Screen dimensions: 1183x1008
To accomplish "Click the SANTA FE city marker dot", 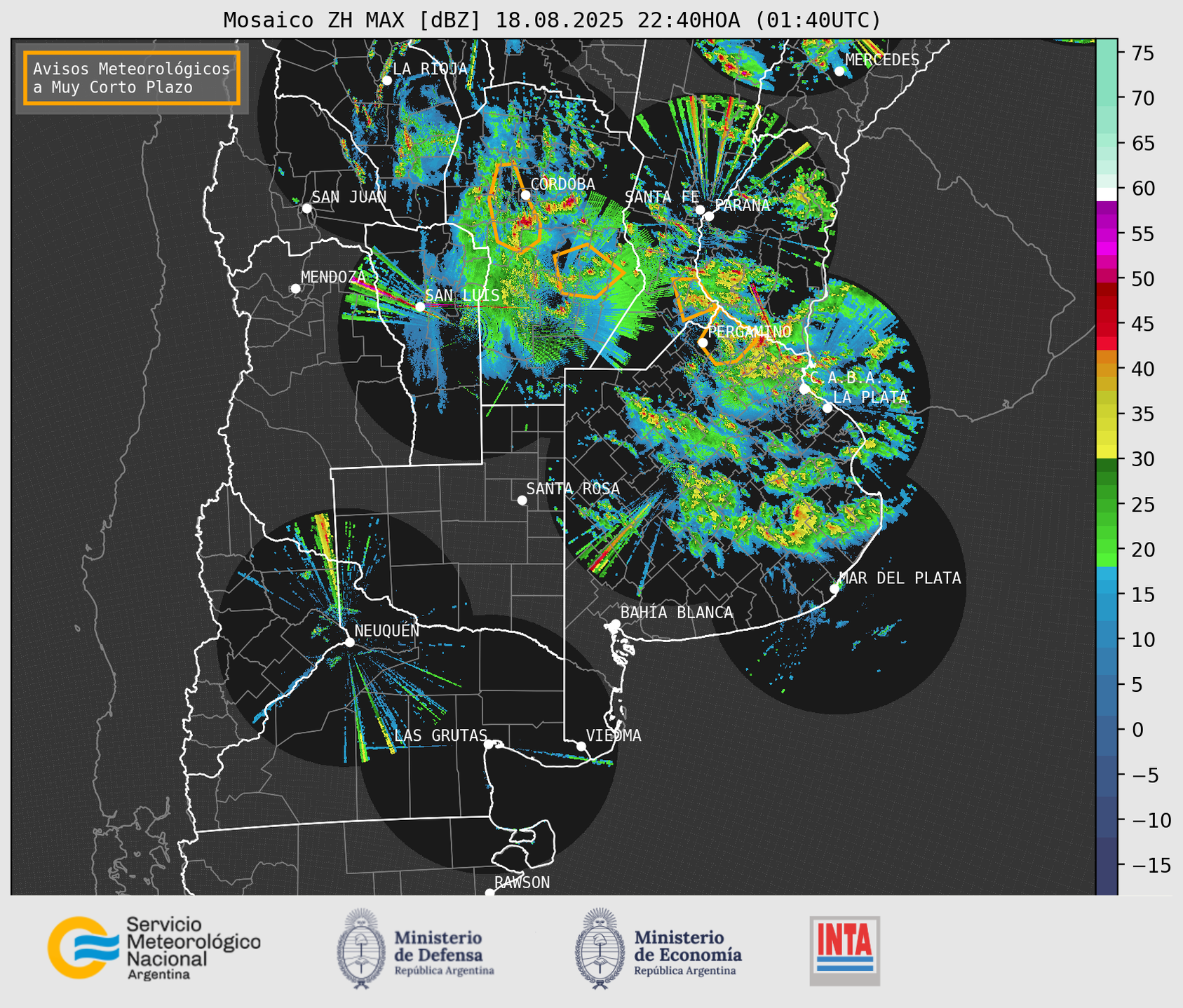I will click(700, 210).
